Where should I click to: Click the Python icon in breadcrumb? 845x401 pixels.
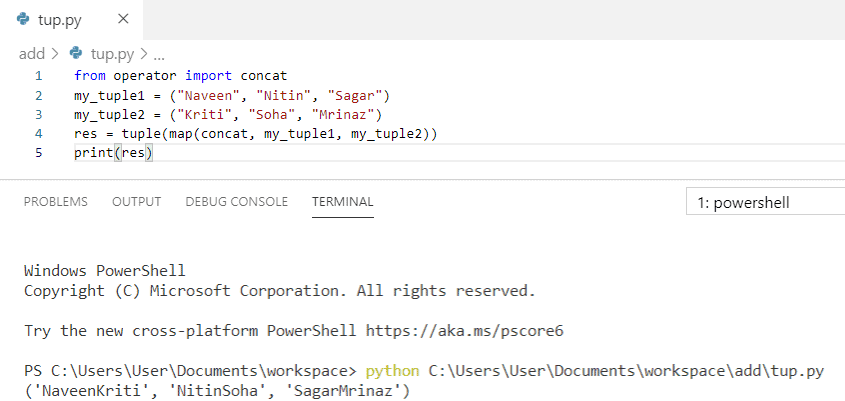click(76, 53)
